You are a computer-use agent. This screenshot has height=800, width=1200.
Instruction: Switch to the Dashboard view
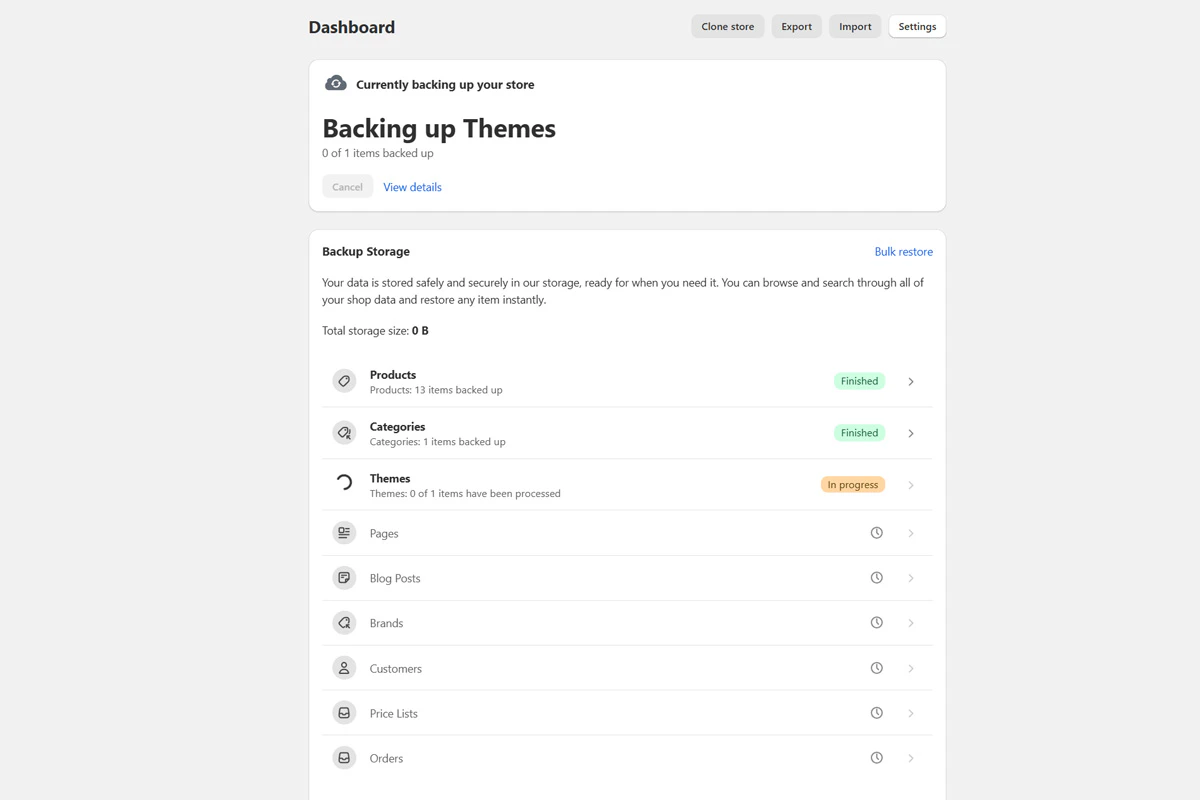click(x=351, y=27)
